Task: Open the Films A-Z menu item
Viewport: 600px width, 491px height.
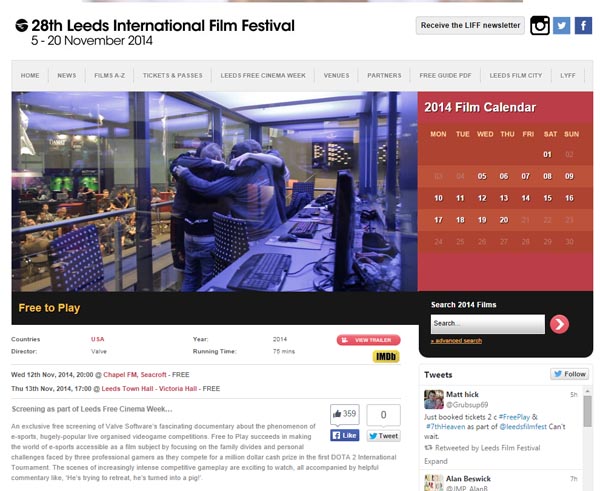Action: (110, 75)
